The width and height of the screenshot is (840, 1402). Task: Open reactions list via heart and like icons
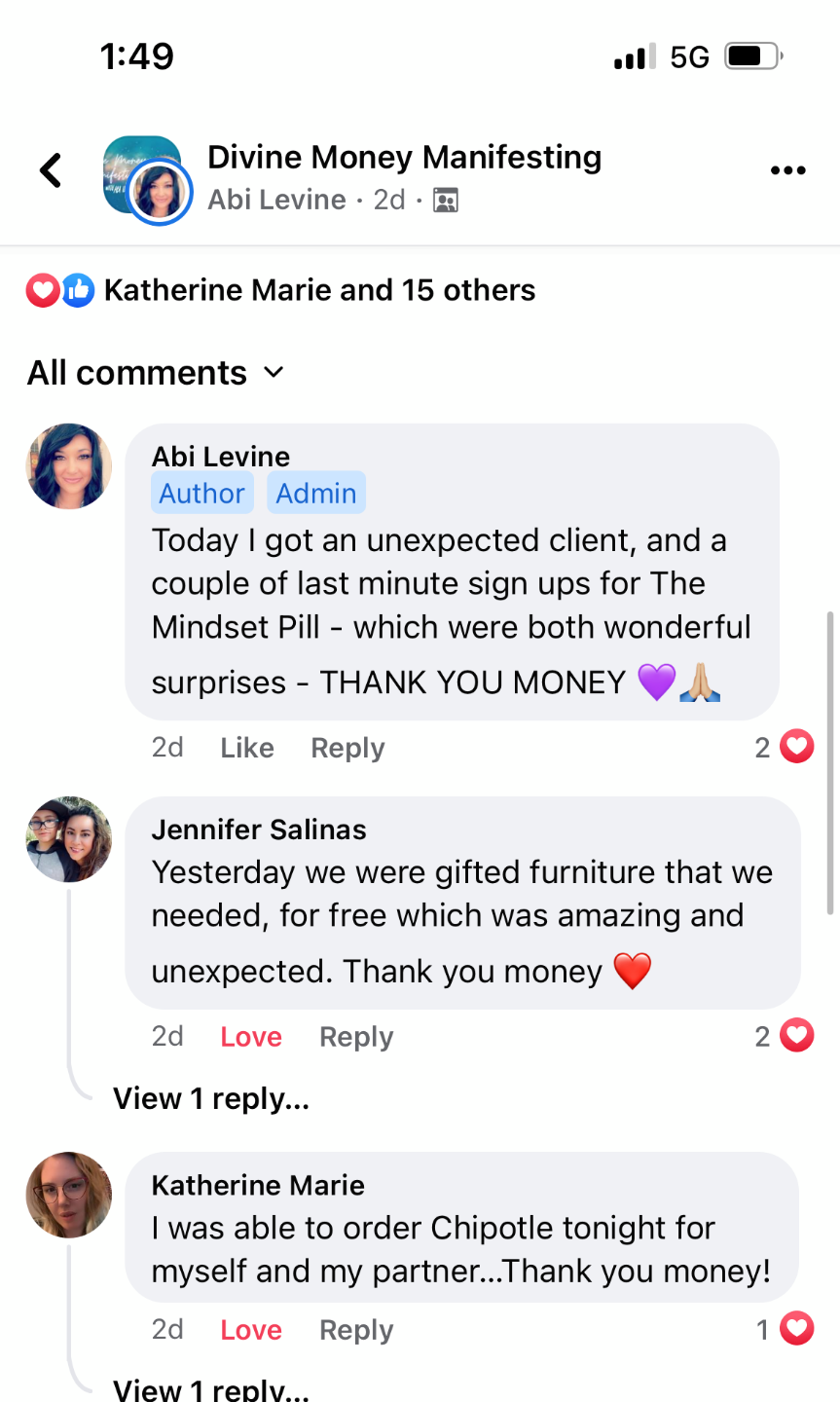point(60,290)
